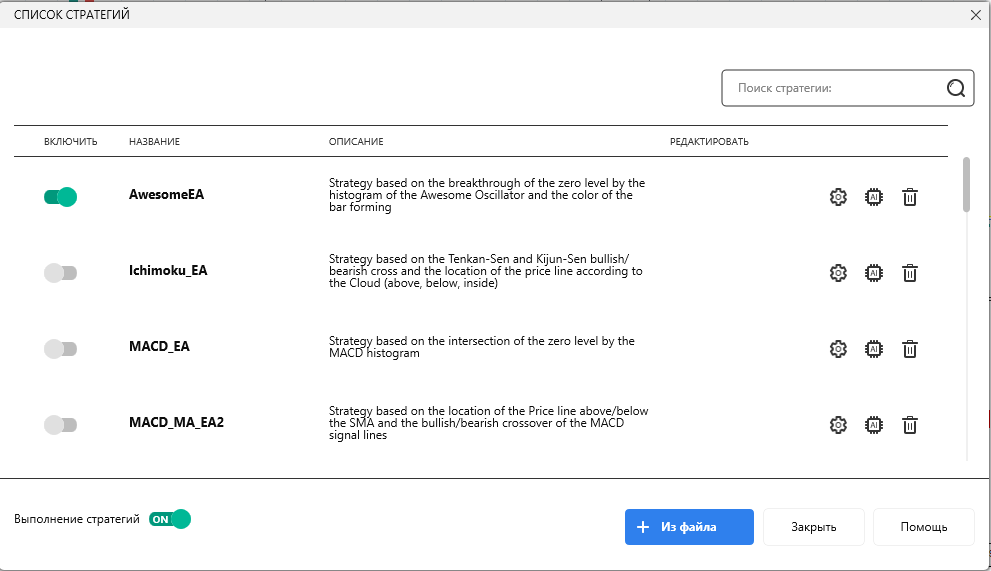Viewport: 991px width, 571px height.
Task: Open help via Помощь button
Action: pyautogui.click(x=923, y=527)
